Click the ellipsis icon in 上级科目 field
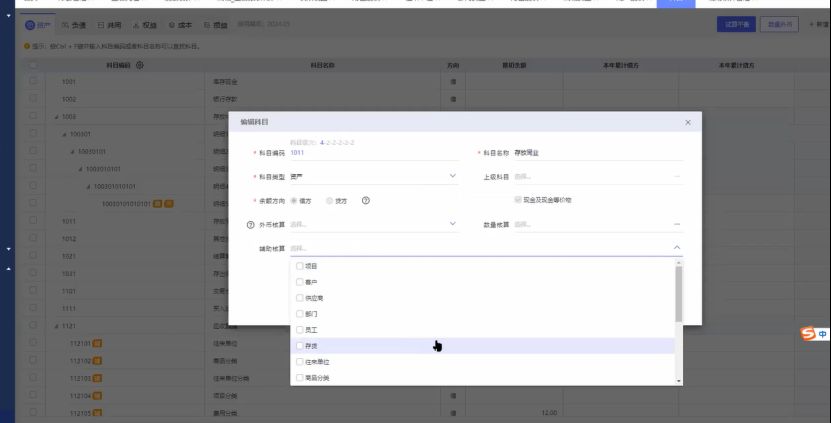The height and width of the screenshot is (423, 831). click(x=677, y=176)
